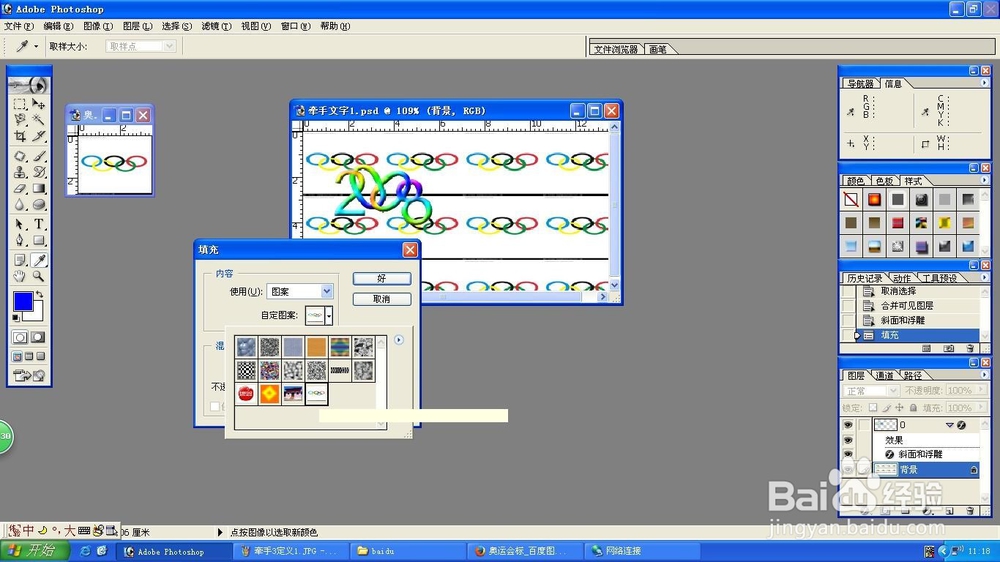The image size is (1000, 562).
Task: Open baidu folder in taskbar
Action: 408,551
